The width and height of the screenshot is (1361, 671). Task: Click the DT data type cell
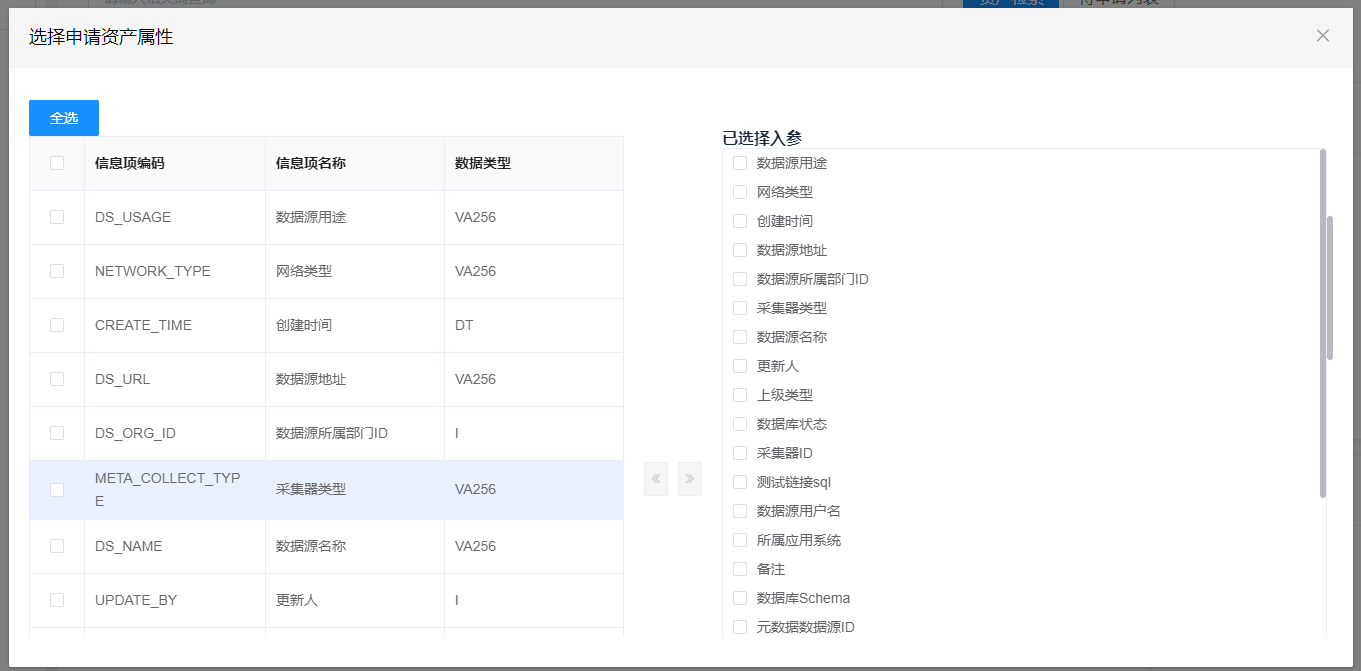tap(534, 325)
